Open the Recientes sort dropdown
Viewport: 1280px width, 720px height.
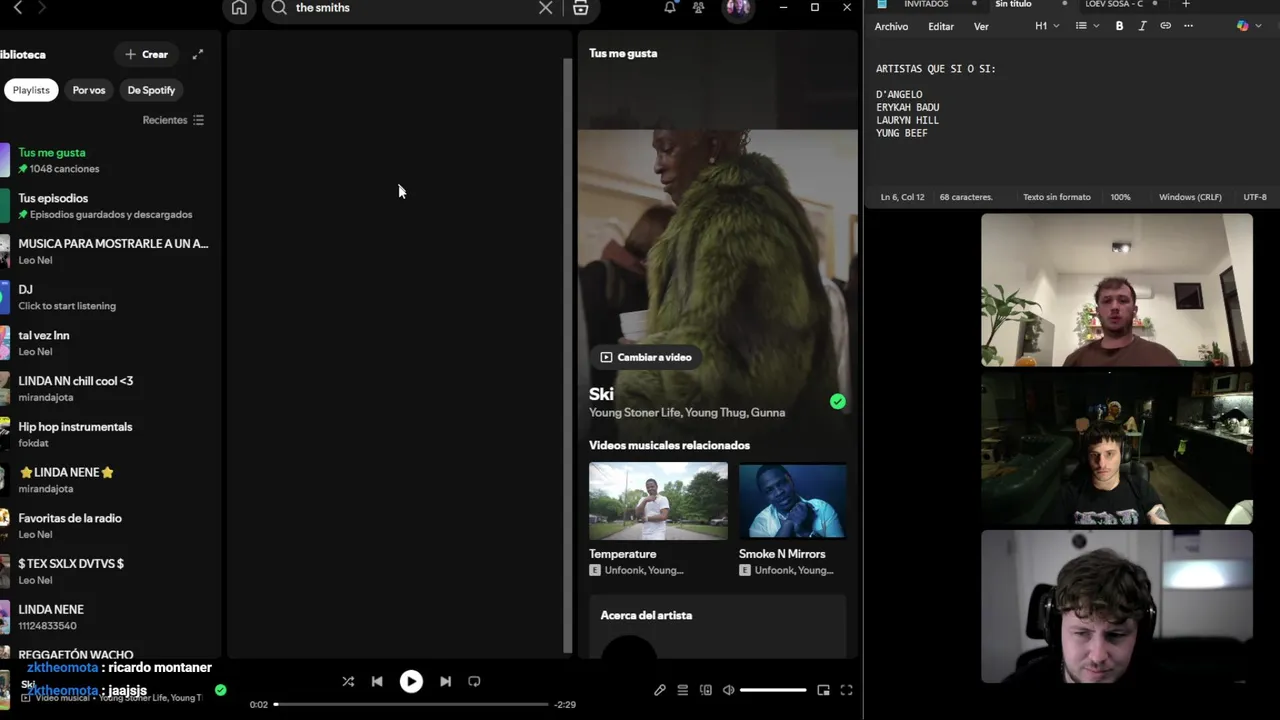point(173,120)
